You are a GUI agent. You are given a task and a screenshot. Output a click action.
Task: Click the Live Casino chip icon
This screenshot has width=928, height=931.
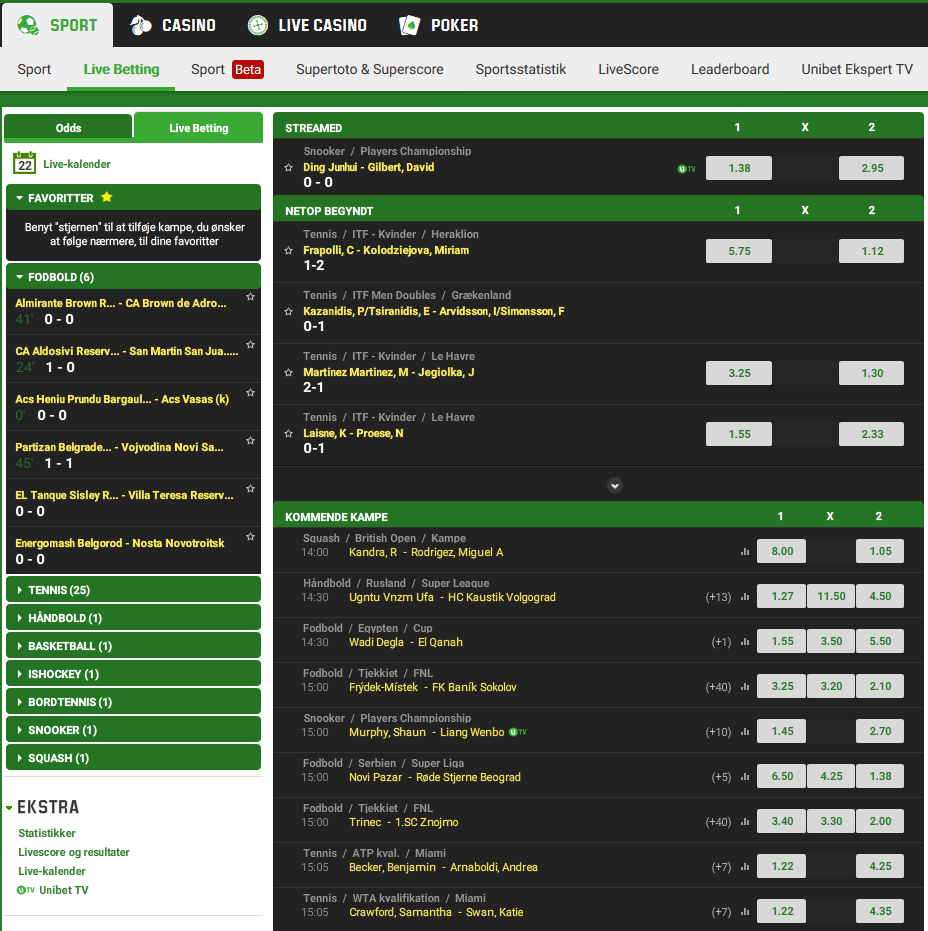[x=258, y=25]
